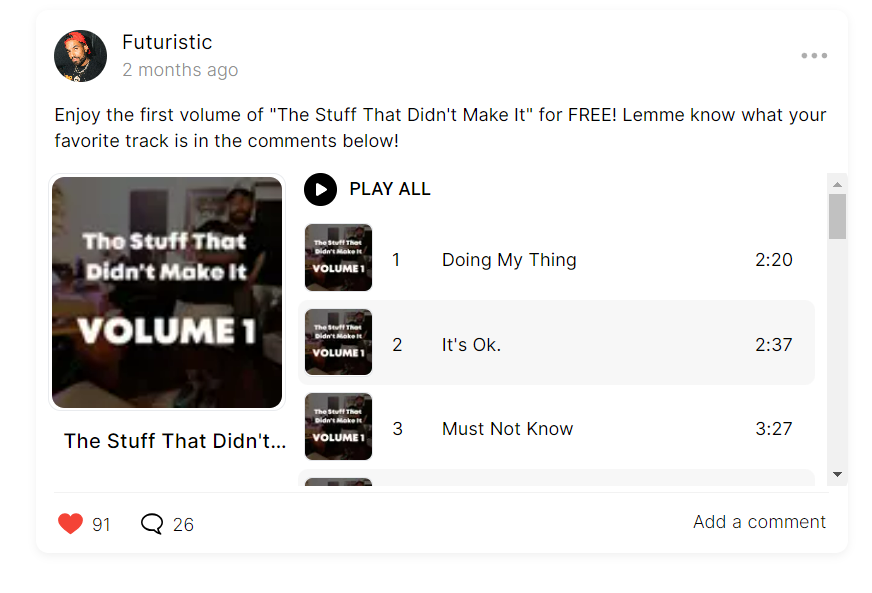Click the Play All circle icon
Image resolution: width=872 pixels, height=593 pixels.
click(321, 189)
